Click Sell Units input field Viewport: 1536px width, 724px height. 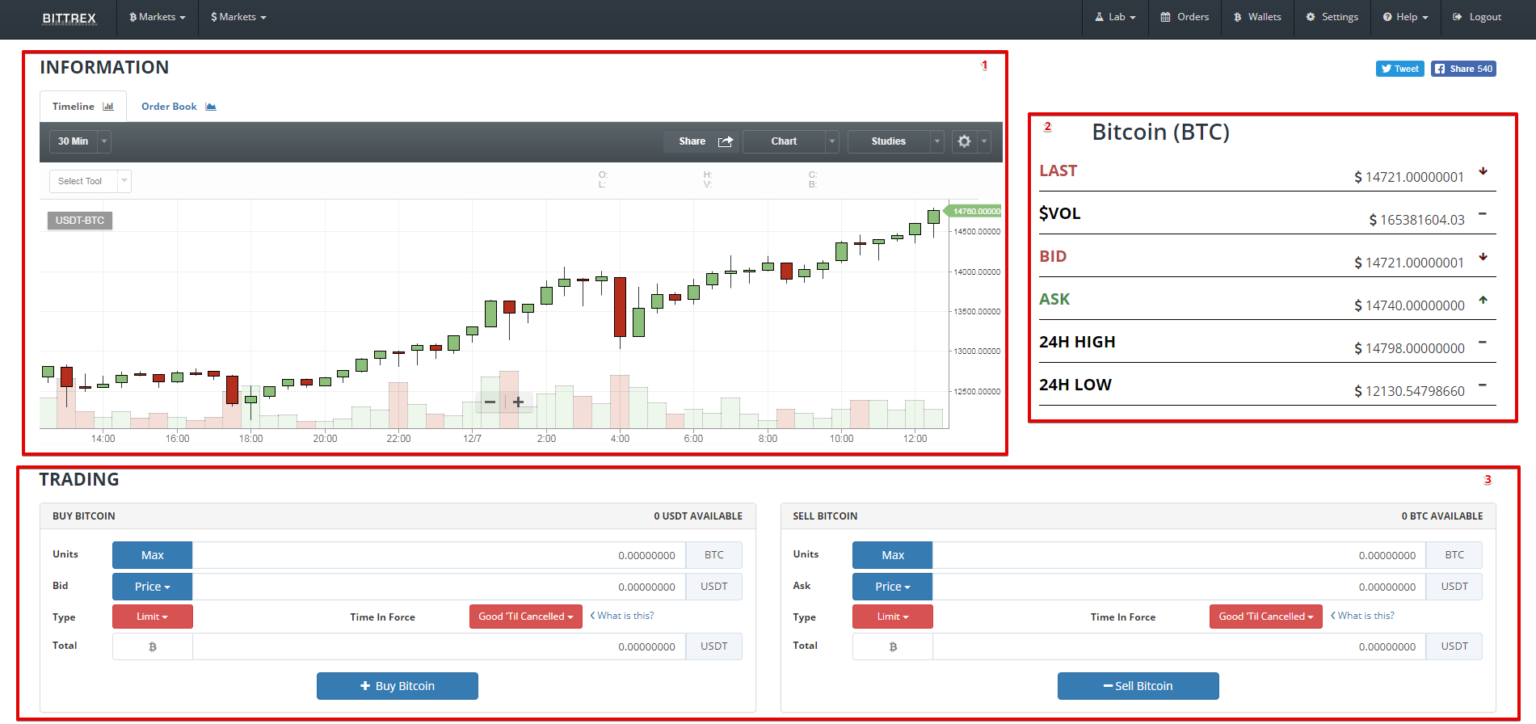click(x=1179, y=555)
